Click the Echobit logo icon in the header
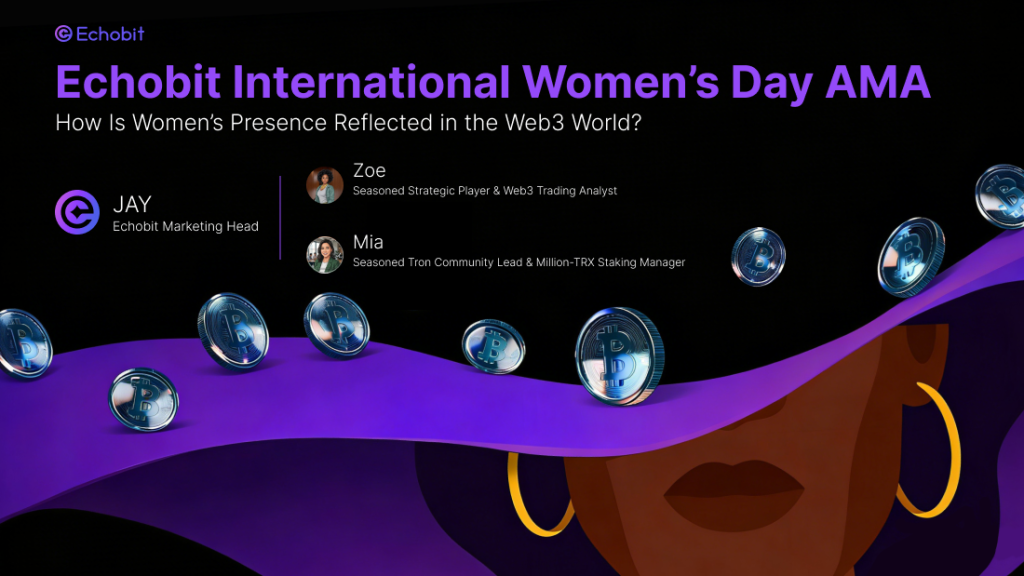Image resolution: width=1024 pixels, height=576 pixels. [64, 34]
